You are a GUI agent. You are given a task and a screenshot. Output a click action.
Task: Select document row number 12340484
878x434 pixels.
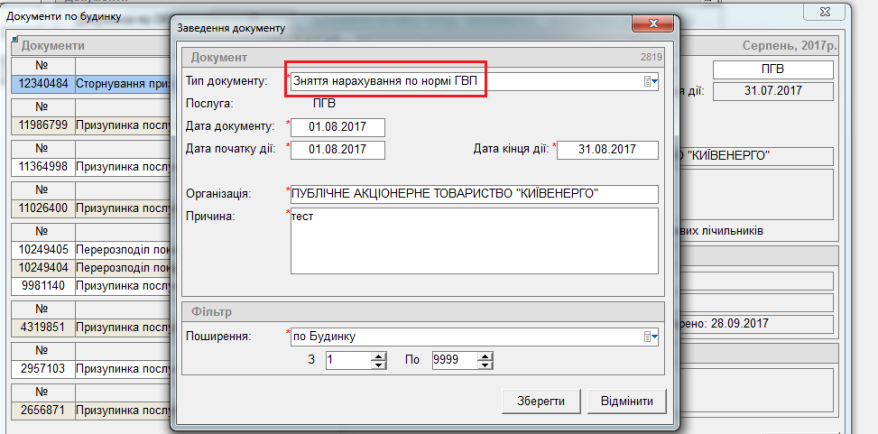(42, 84)
